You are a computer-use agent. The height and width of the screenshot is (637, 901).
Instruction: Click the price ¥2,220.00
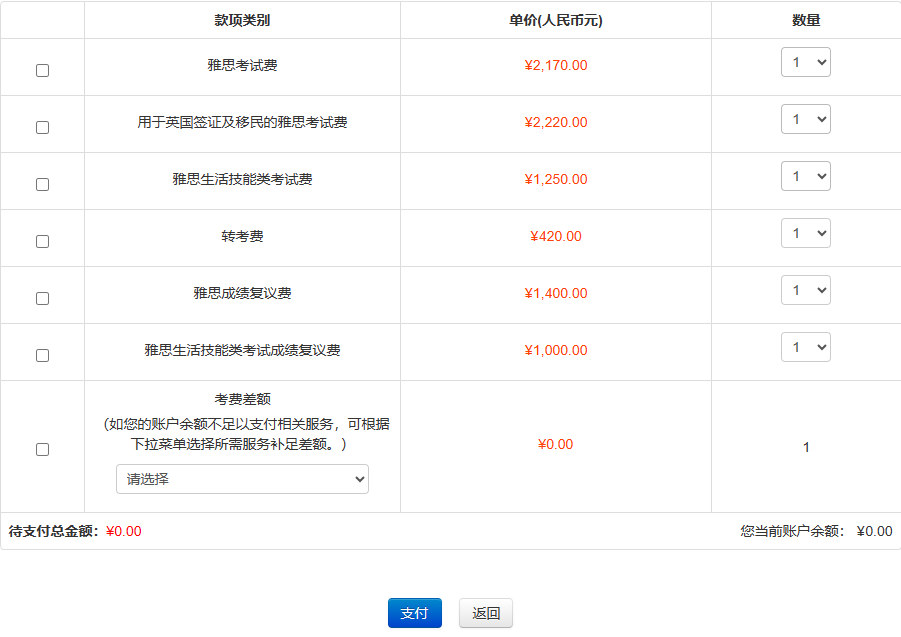pos(556,122)
